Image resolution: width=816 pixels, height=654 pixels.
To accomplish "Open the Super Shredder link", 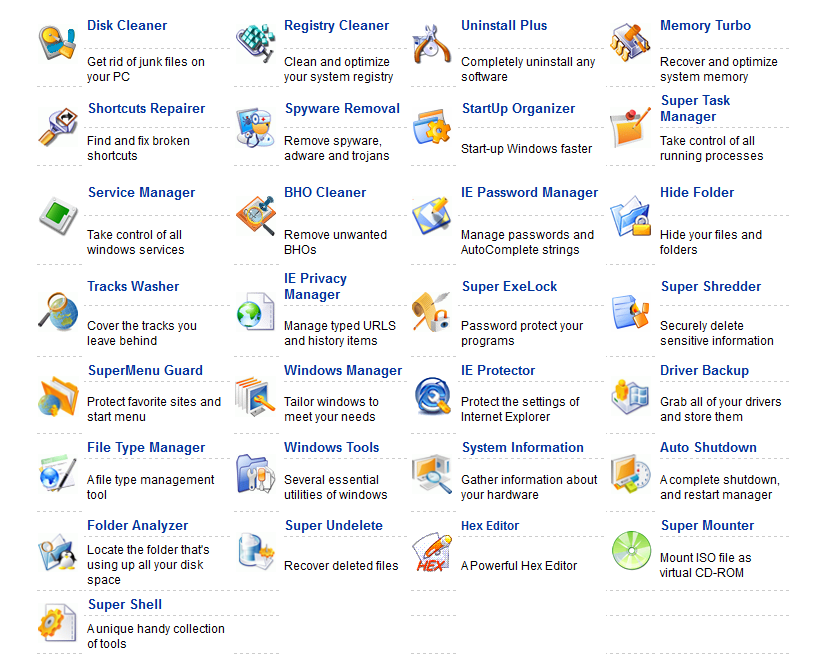I will [x=711, y=287].
